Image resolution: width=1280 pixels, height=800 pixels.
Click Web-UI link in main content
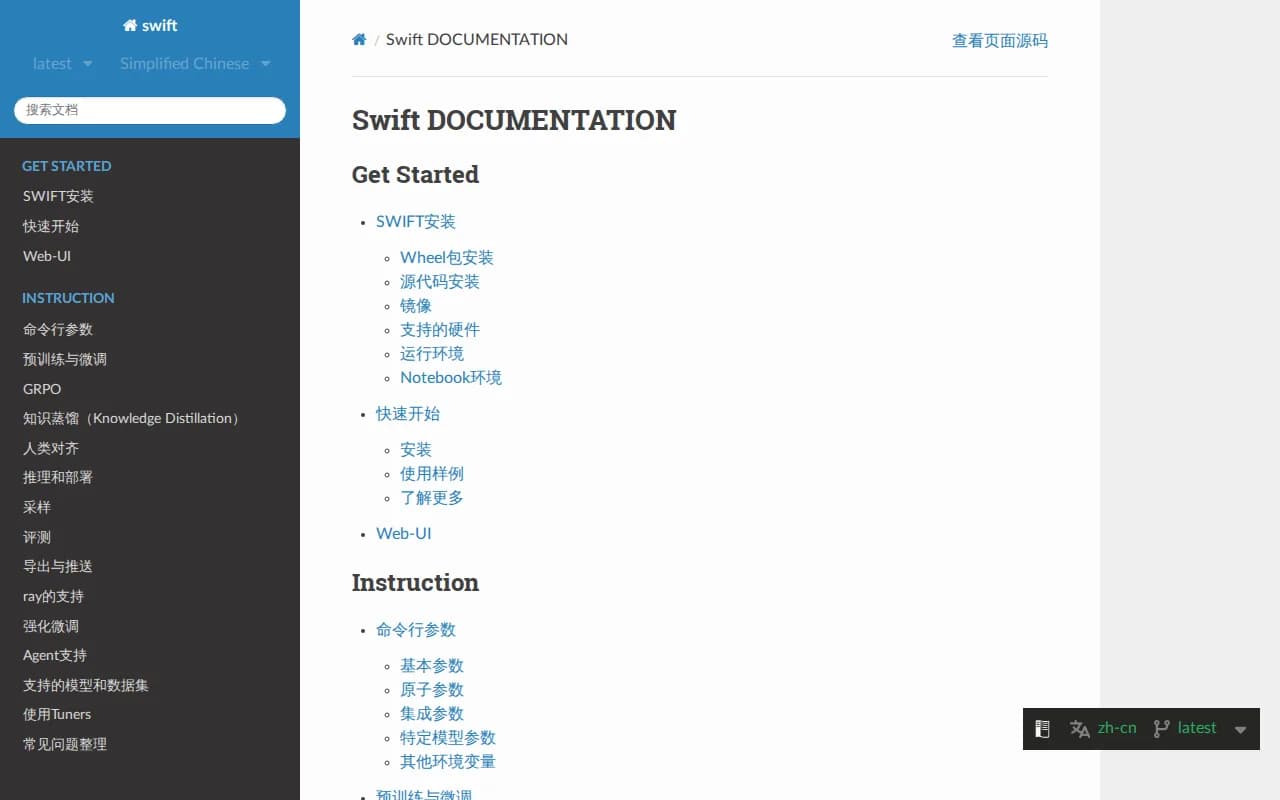tap(404, 534)
